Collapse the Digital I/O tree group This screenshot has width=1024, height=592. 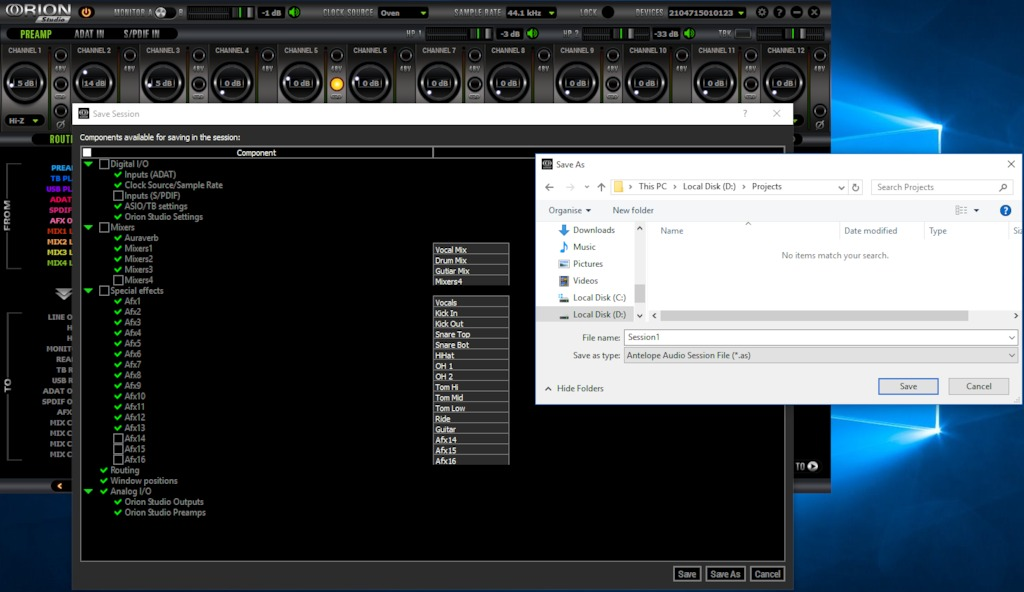pos(88,164)
